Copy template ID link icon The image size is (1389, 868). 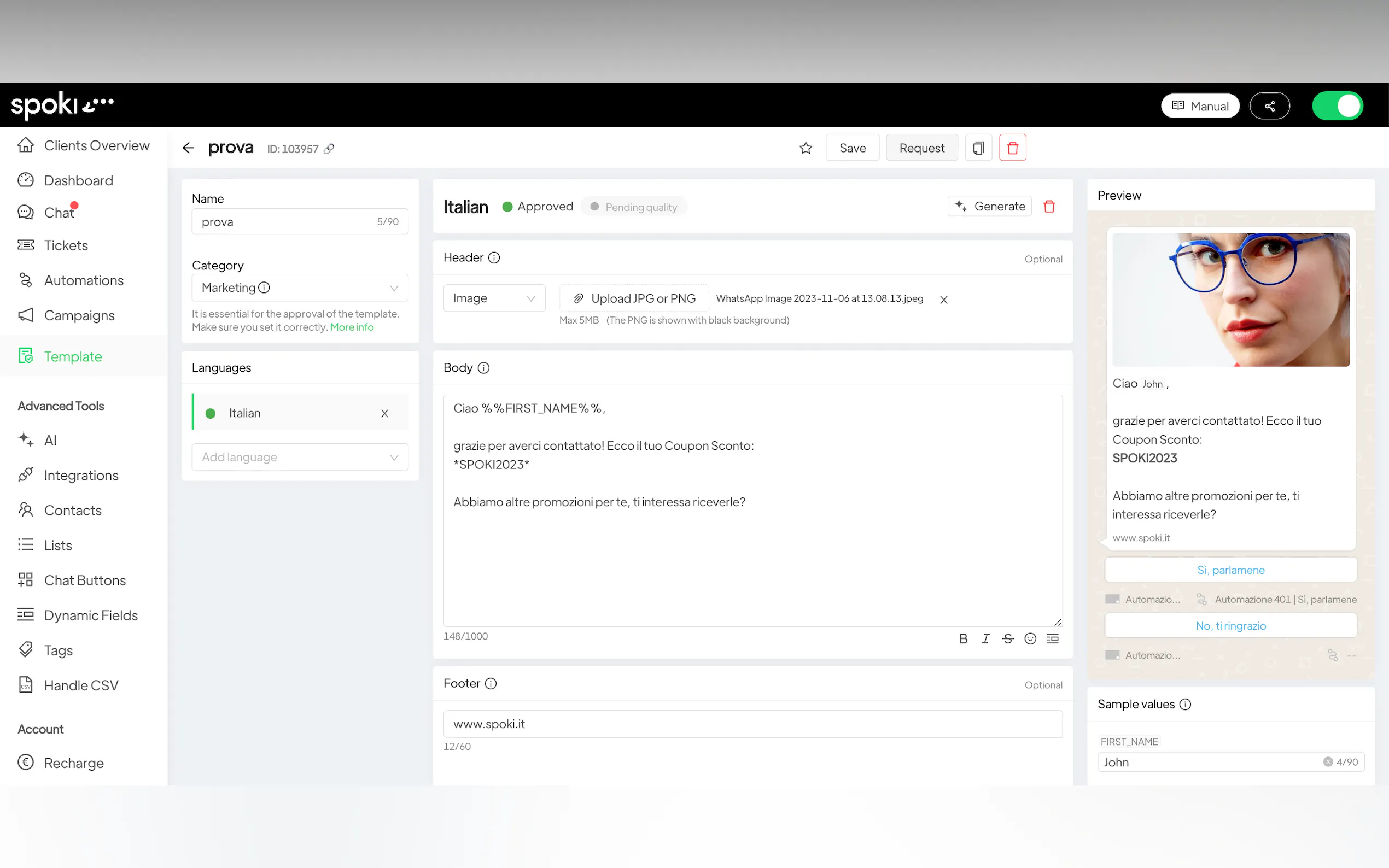point(329,149)
